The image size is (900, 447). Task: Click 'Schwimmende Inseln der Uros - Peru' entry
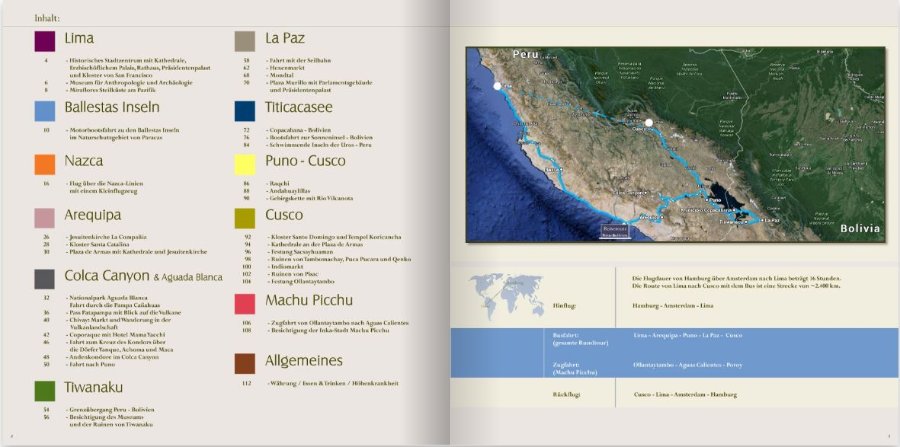tap(319, 145)
